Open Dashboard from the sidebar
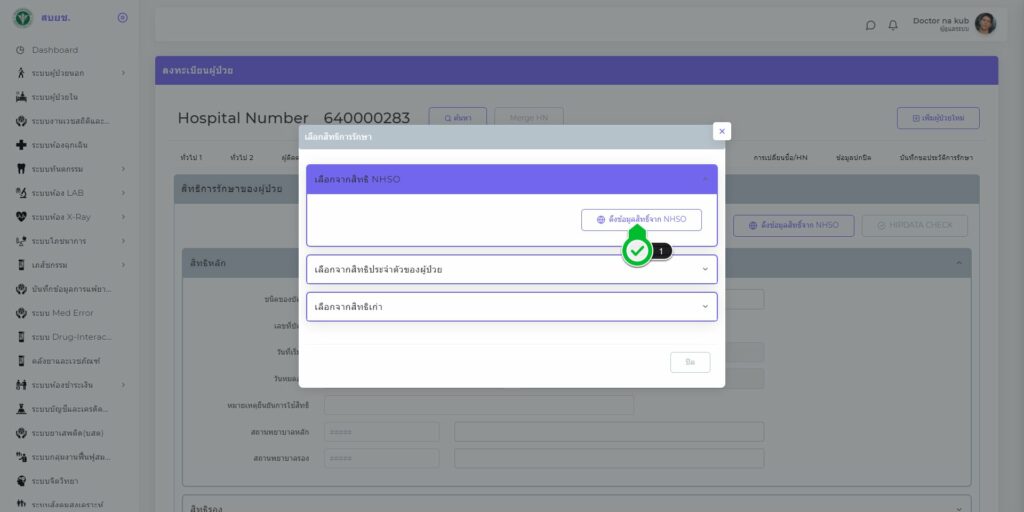The image size is (1024, 512). pyautogui.click(x=55, y=50)
